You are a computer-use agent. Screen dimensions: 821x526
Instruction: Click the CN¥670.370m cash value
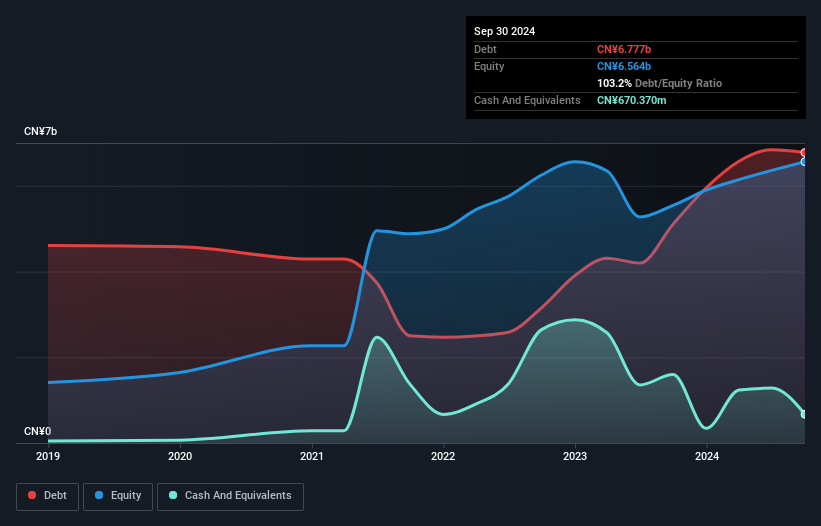(631, 100)
